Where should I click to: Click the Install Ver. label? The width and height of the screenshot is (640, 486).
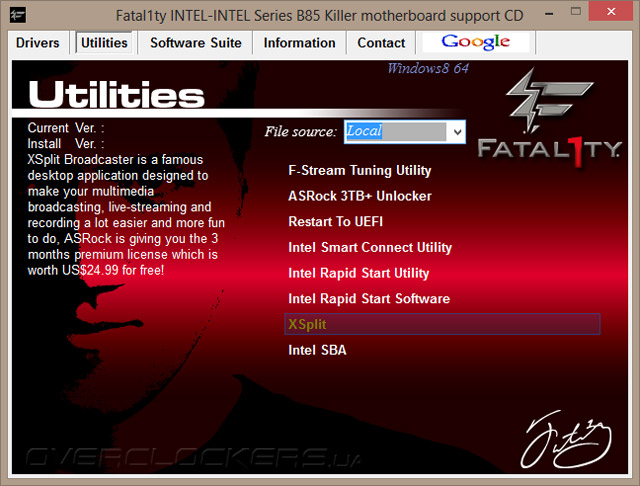point(66,144)
